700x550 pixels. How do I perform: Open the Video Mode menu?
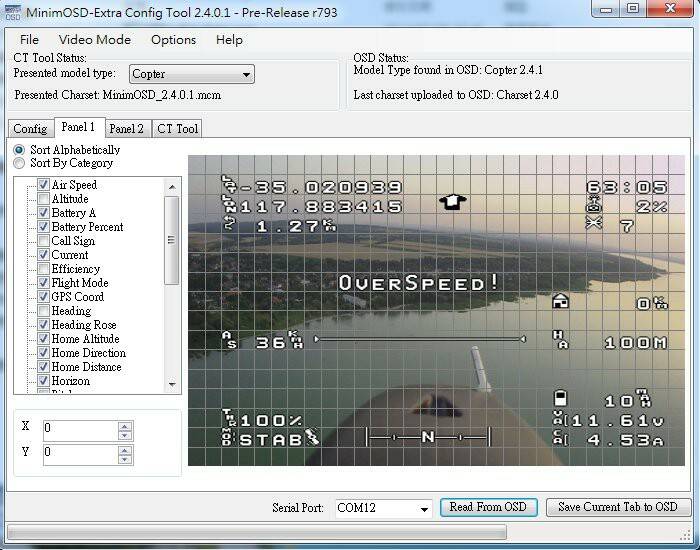[x=95, y=40]
